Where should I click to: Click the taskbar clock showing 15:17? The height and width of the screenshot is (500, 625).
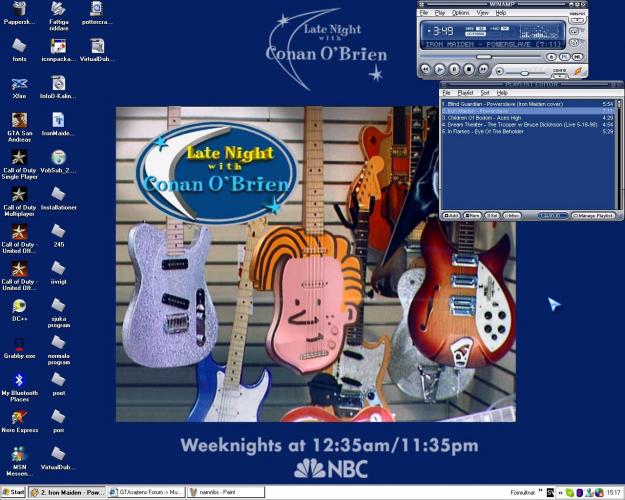tap(614, 493)
